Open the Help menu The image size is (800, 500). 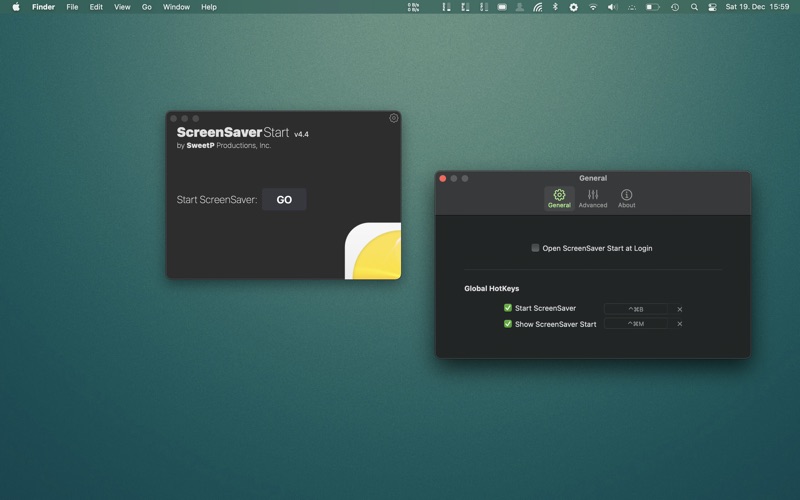click(209, 7)
